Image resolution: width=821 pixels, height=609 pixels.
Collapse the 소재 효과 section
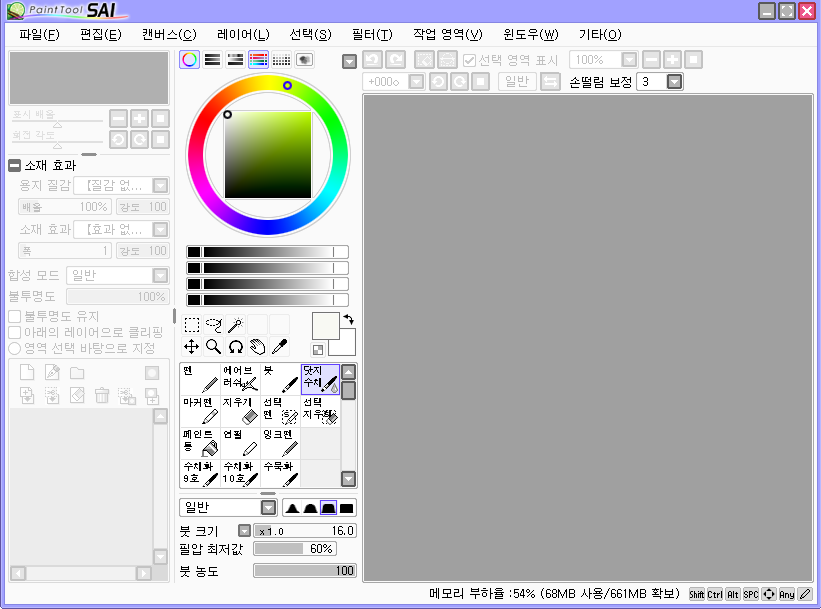pyautogui.click(x=15, y=166)
